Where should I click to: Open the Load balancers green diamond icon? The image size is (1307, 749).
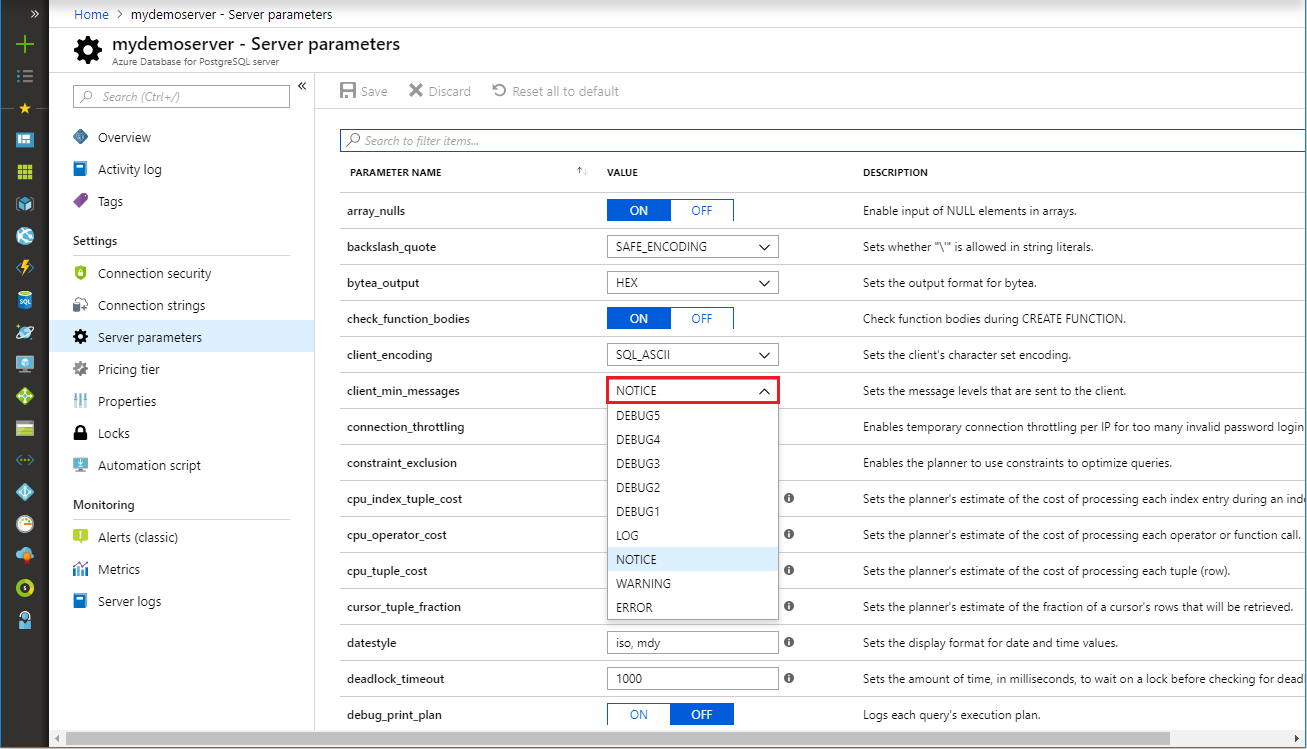(x=25, y=396)
